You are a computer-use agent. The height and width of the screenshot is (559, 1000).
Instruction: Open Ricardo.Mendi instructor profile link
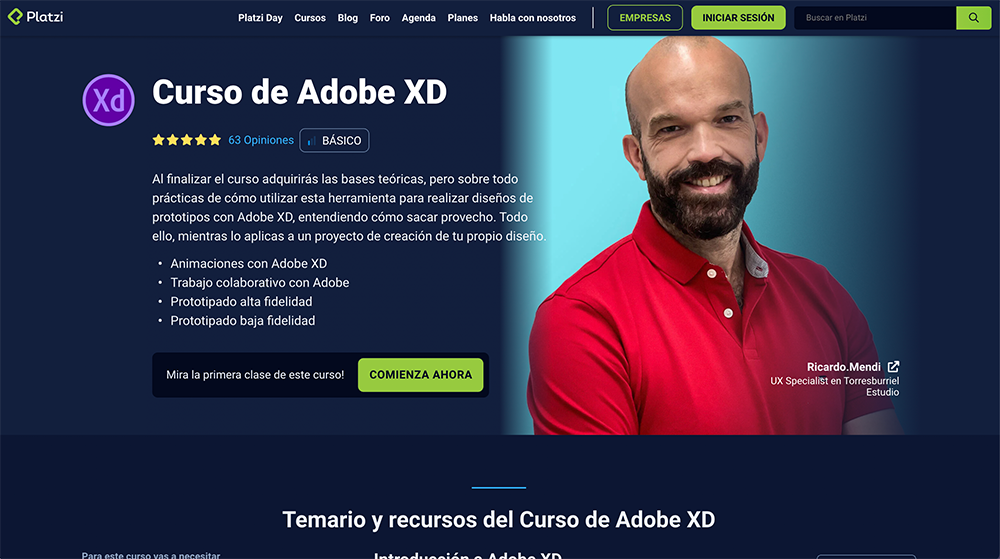(x=843, y=367)
